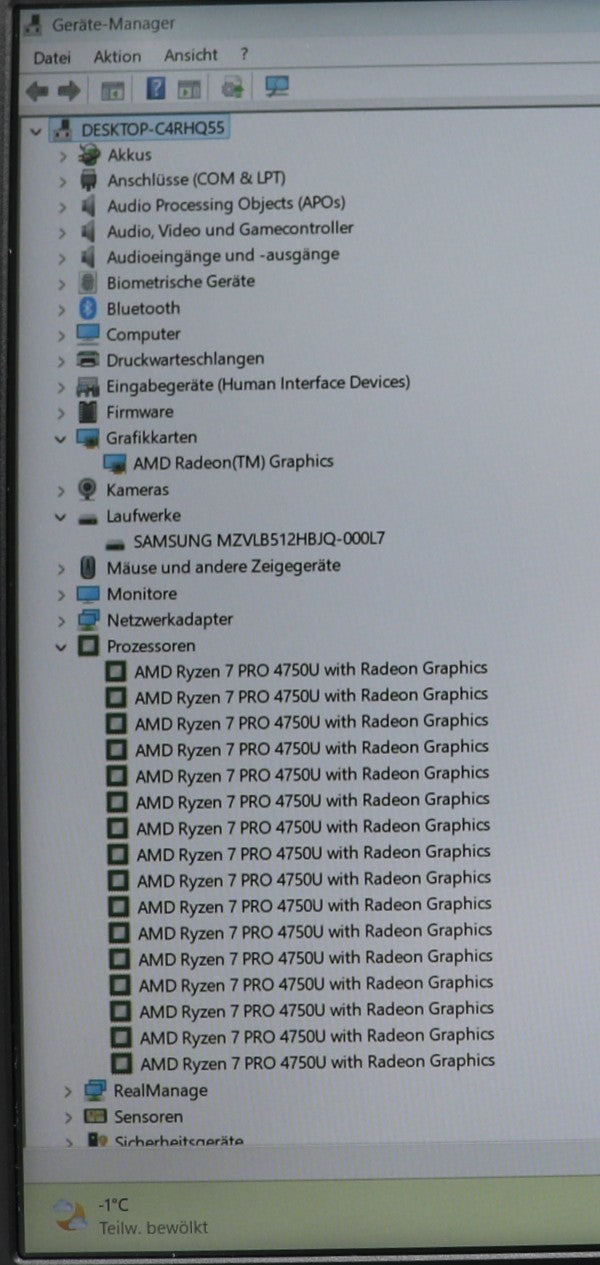Expand the RealManage category
Image resolution: width=600 pixels, height=1265 pixels.
tap(68, 1092)
